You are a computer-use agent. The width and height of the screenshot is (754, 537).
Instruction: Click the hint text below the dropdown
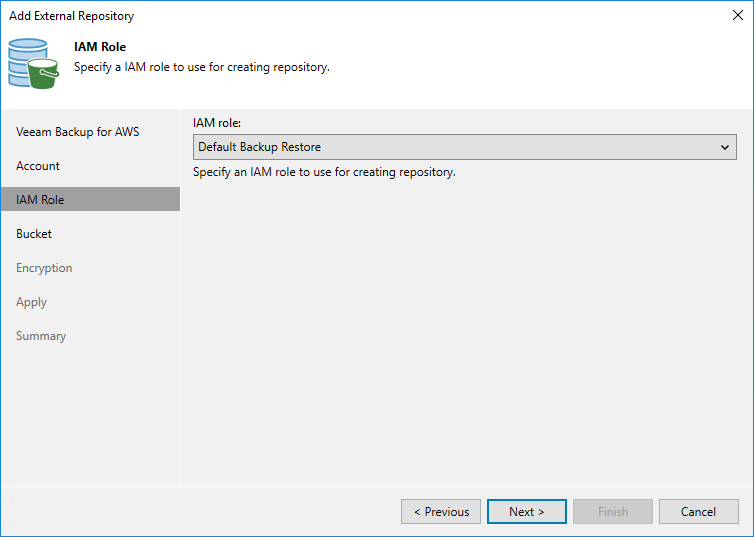324,172
